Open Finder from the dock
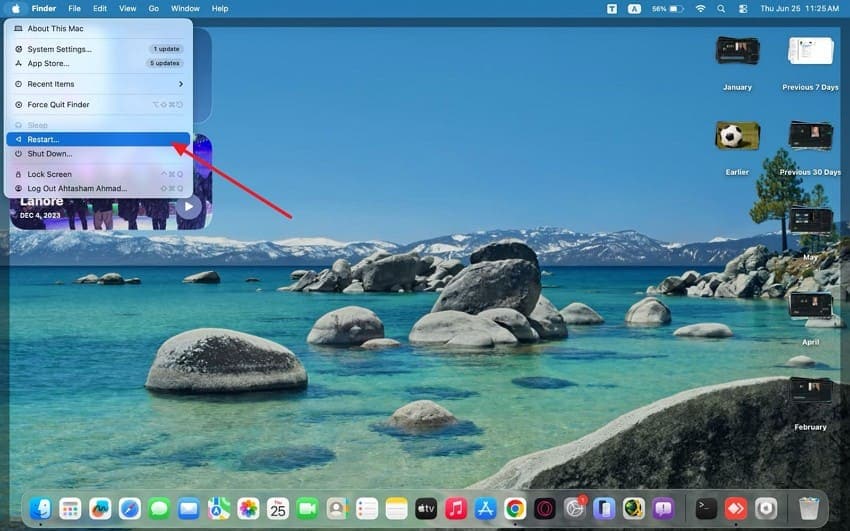 tap(41, 509)
